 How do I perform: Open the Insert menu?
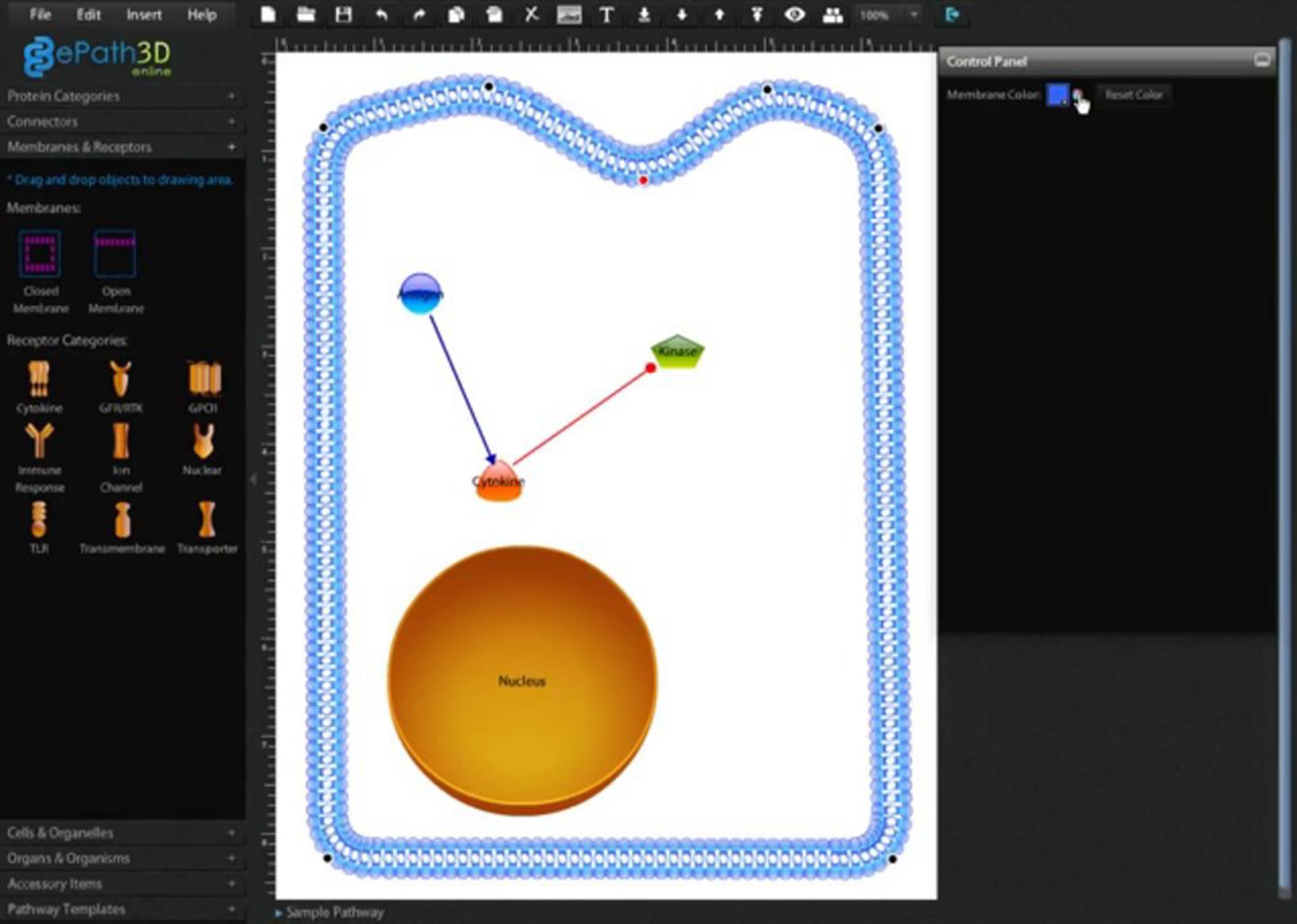[x=144, y=15]
